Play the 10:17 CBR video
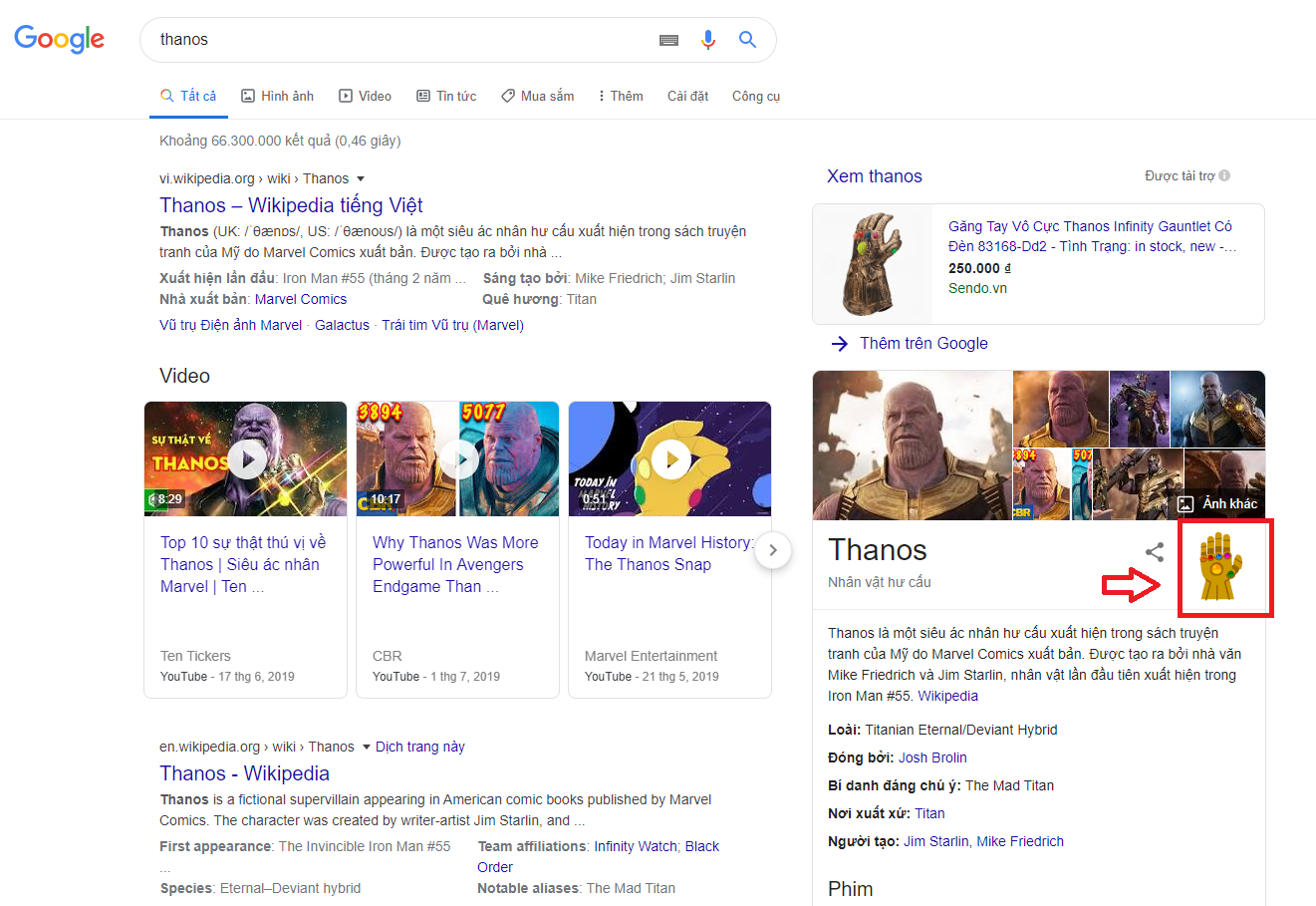This screenshot has width=1316, height=906. pos(458,458)
